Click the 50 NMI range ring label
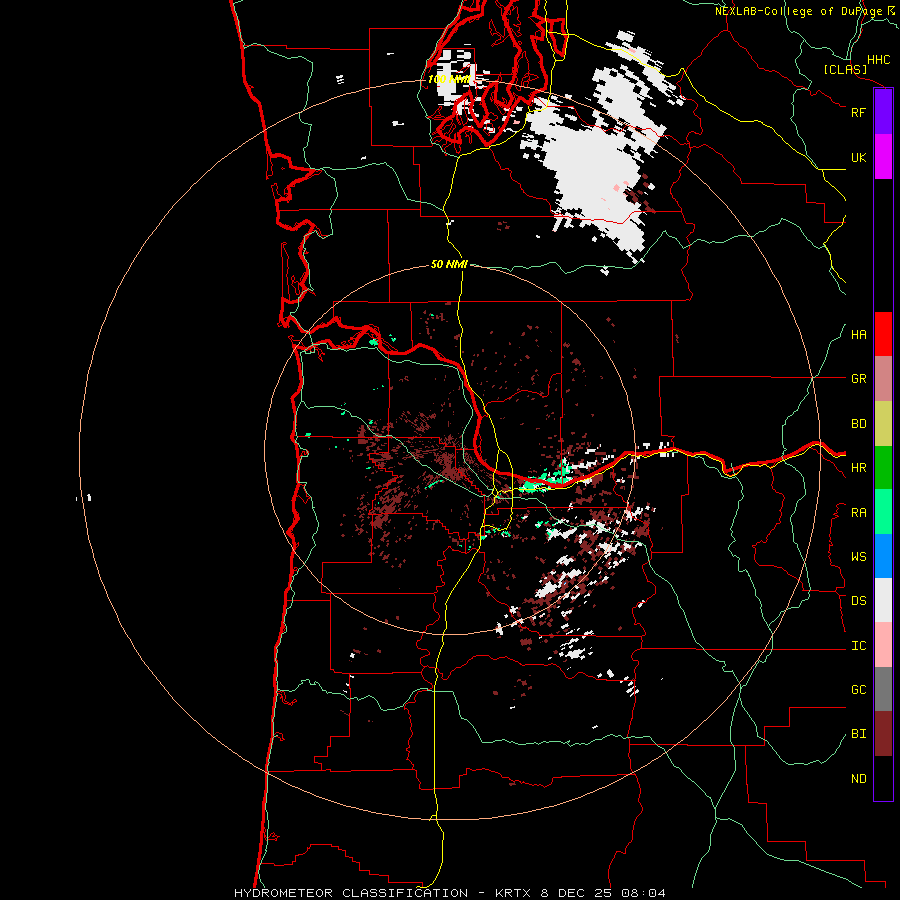 point(449,264)
